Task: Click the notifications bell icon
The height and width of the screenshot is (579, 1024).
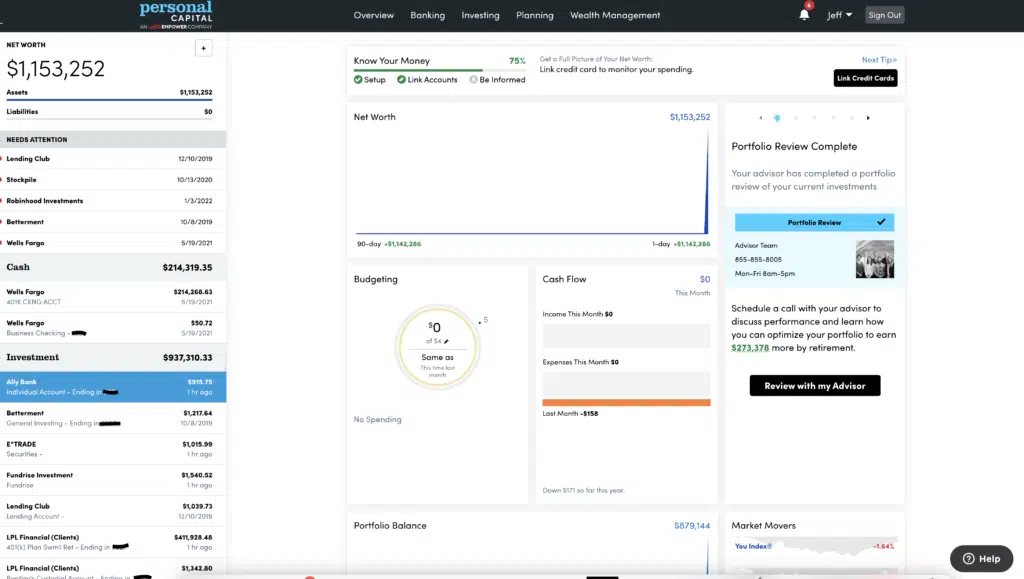Action: (x=804, y=15)
